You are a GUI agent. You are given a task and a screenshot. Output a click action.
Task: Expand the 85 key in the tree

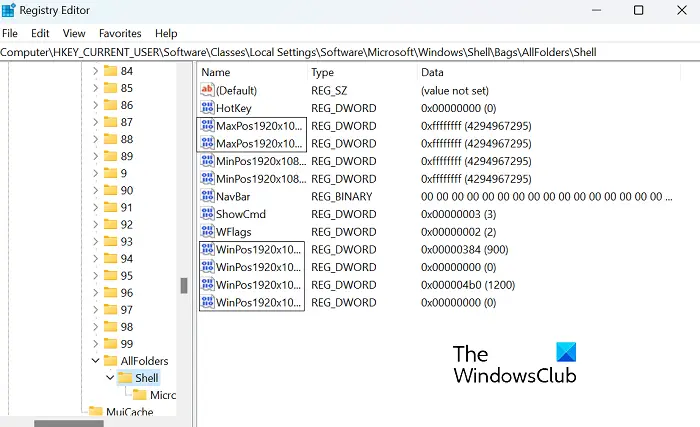click(x=95, y=88)
